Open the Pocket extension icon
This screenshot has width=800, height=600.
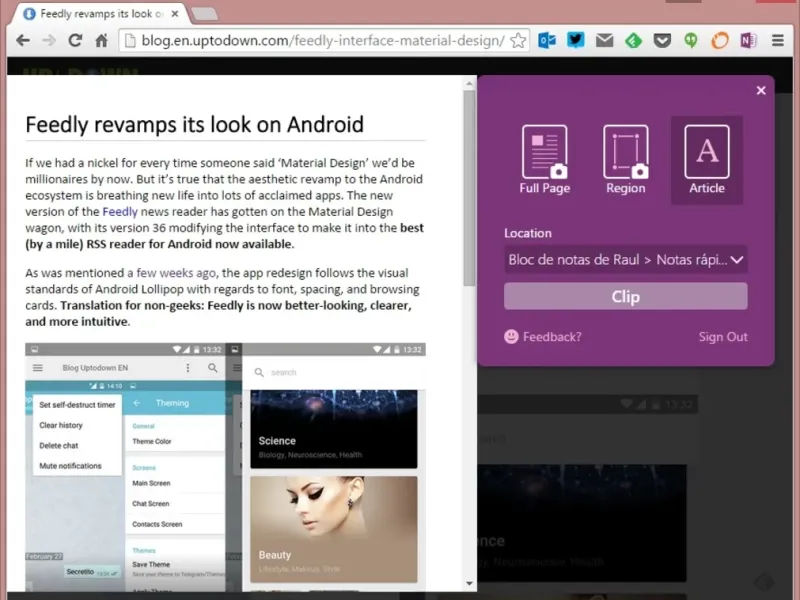pyautogui.click(x=662, y=40)
